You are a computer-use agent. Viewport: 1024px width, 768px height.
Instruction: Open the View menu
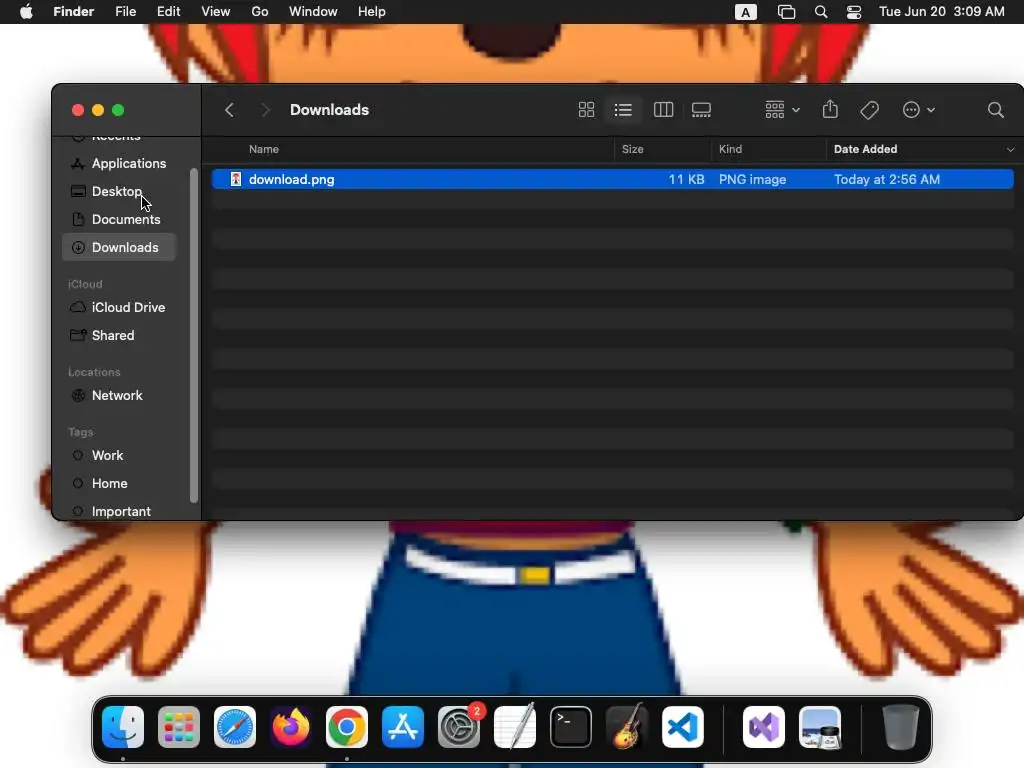click(x=215, y=12)
